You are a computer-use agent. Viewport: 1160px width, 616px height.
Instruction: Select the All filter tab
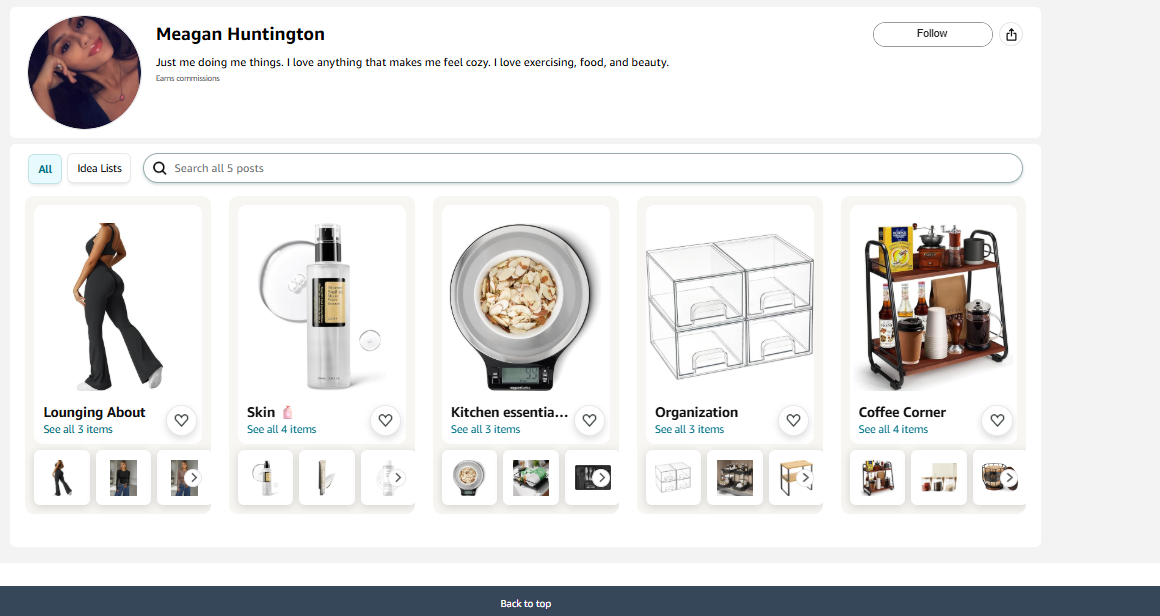coord(45,169)
